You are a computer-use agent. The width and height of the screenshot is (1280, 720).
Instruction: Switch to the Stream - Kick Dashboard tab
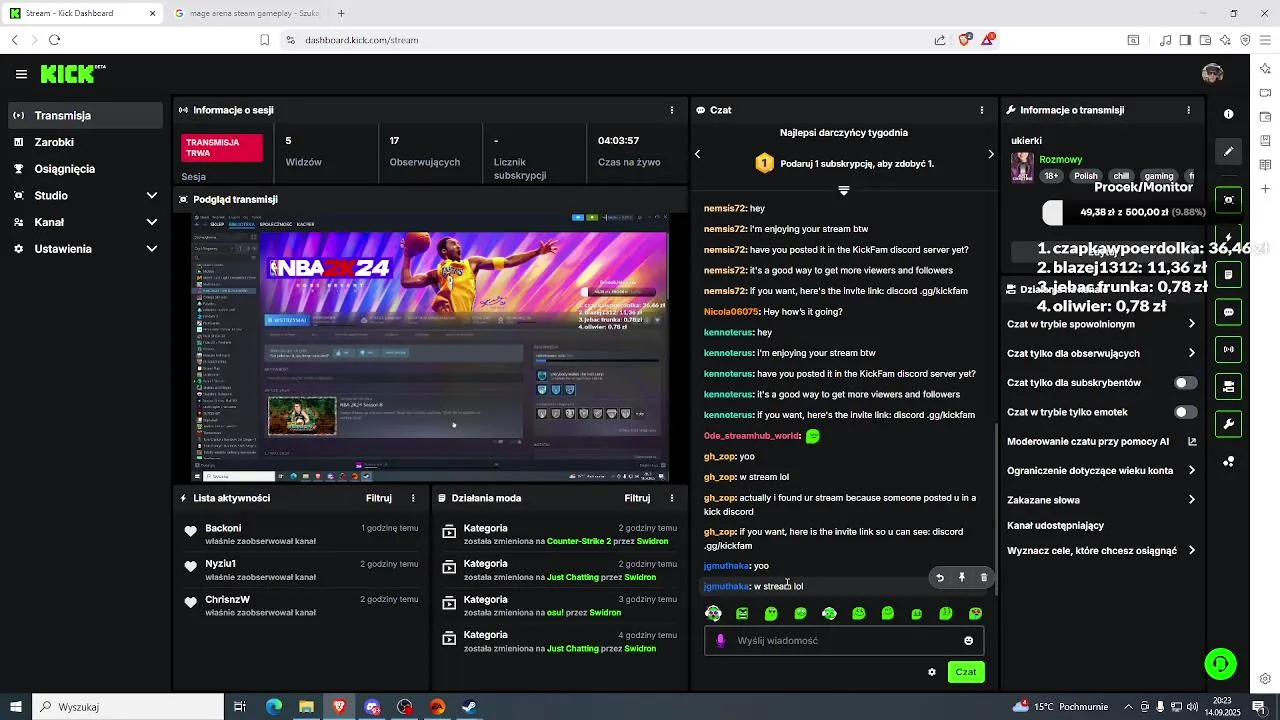pyautogui.click(x=82, y=13)
